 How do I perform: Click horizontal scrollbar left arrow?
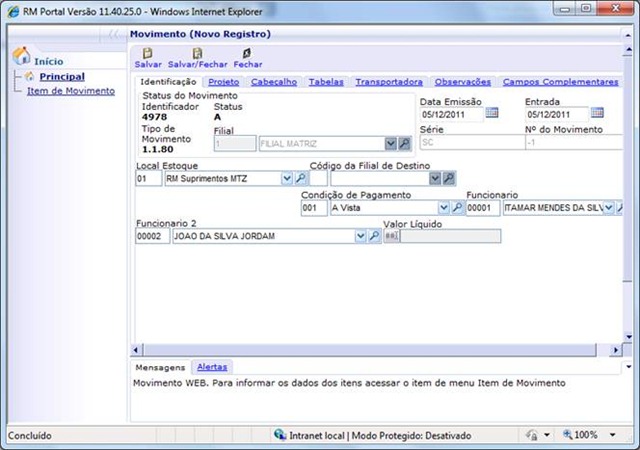[136, 350]
